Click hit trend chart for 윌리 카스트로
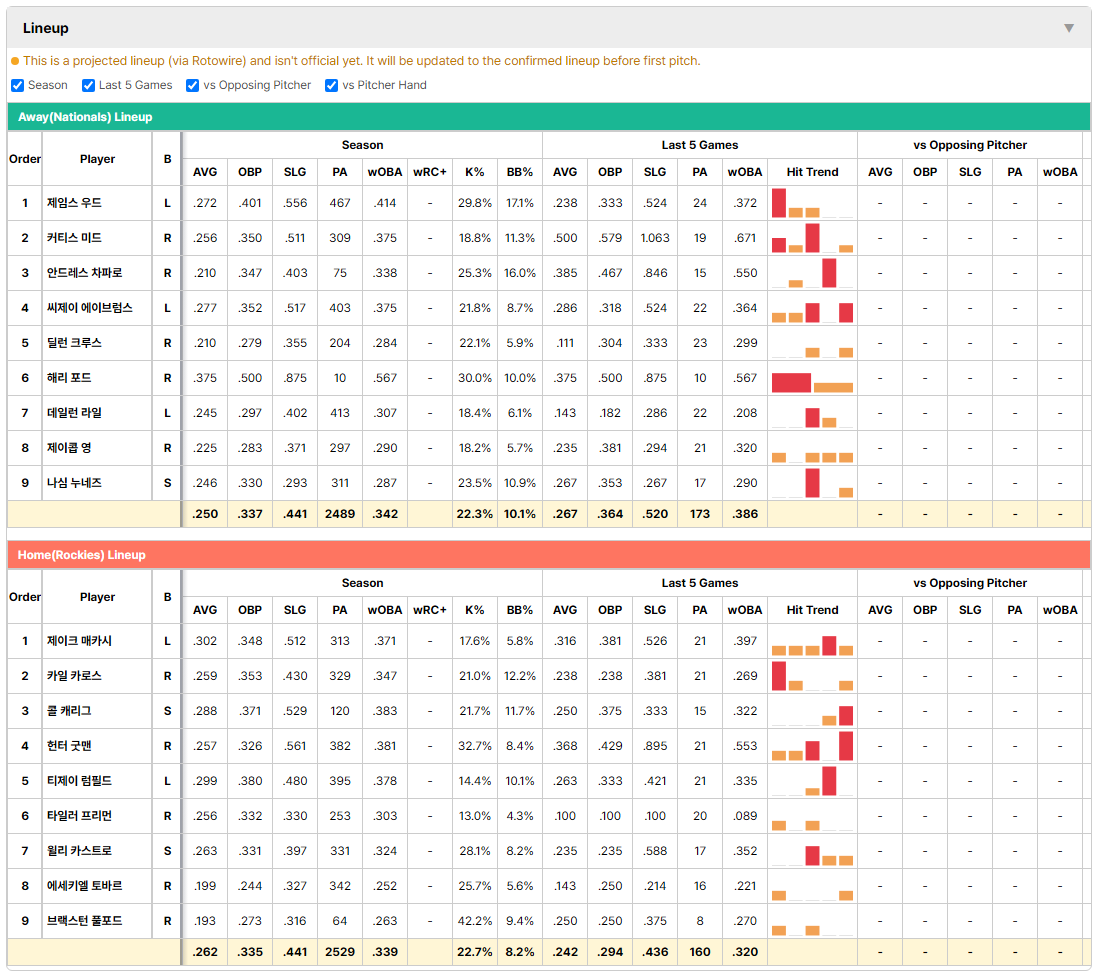This screenshot has height=977, width=1098. click(x=812, y=851)
